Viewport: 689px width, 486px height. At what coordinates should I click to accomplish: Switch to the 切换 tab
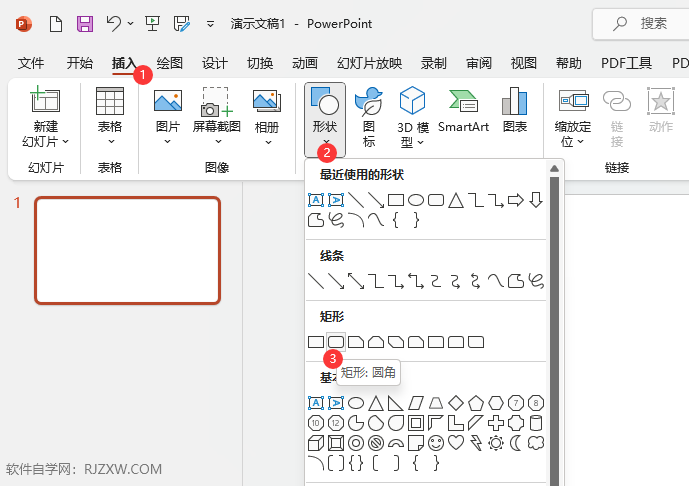click(260, 63)
